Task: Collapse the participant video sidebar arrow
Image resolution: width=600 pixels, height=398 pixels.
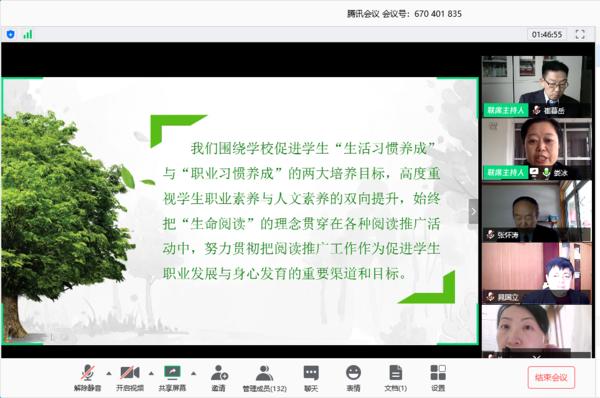Action: [x=473, y=211]
